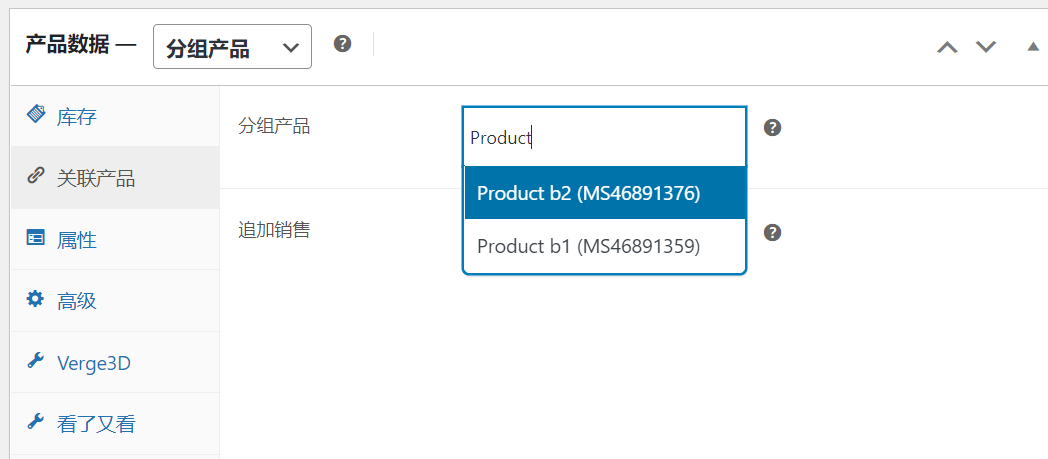Screen dimensions: 1048x459
Task: Click help icon for 分组产品 field
Action: coord(773,128)
